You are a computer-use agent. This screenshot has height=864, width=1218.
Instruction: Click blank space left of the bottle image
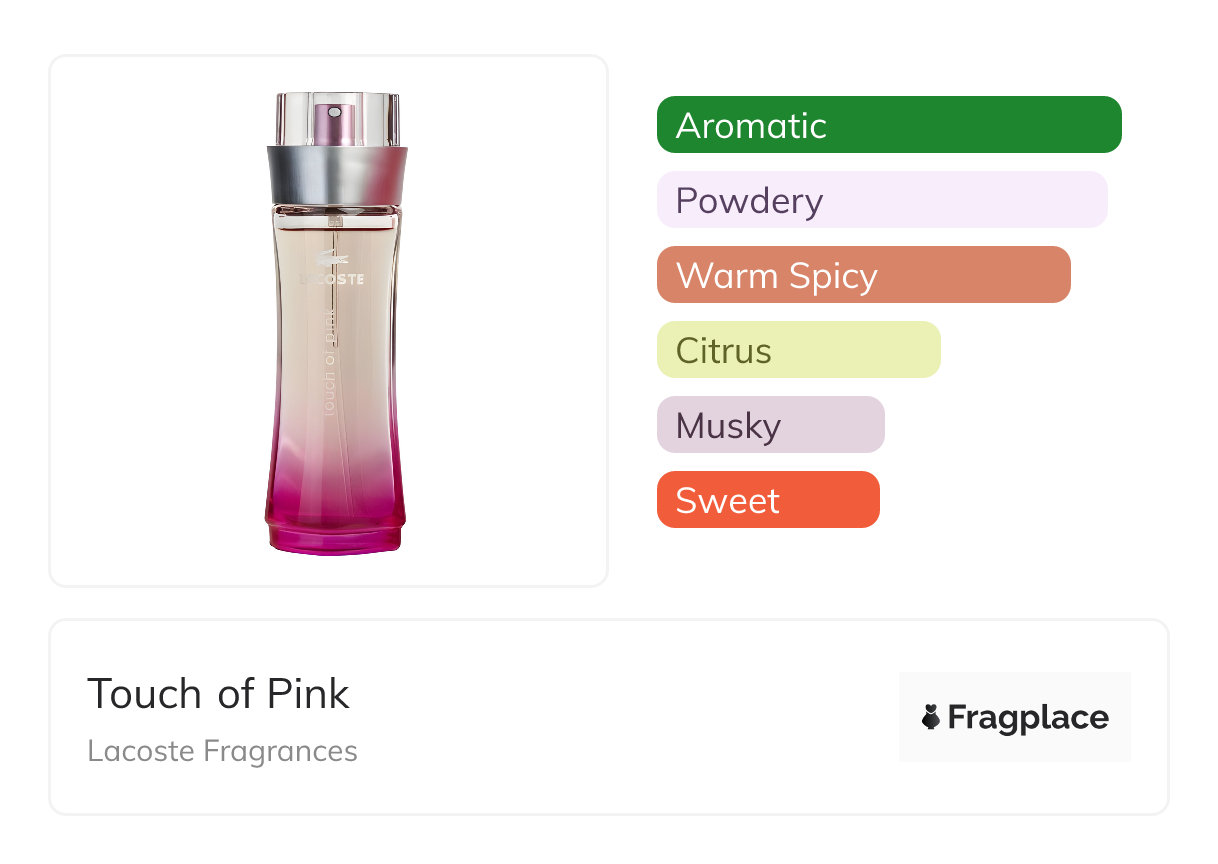click(x=150, y=320)
